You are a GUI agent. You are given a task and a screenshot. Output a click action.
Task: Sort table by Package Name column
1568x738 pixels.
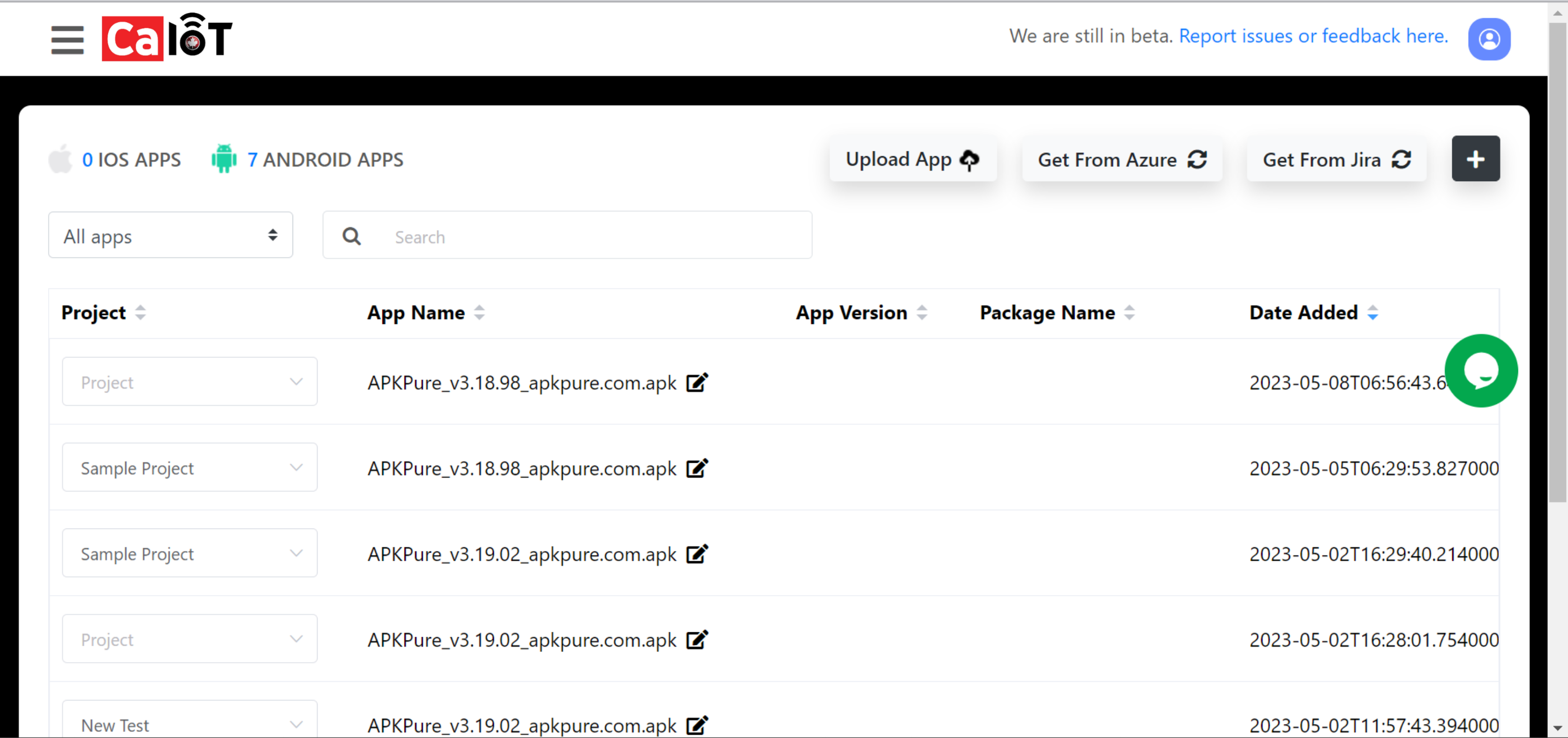click(x=1129, y=312)
